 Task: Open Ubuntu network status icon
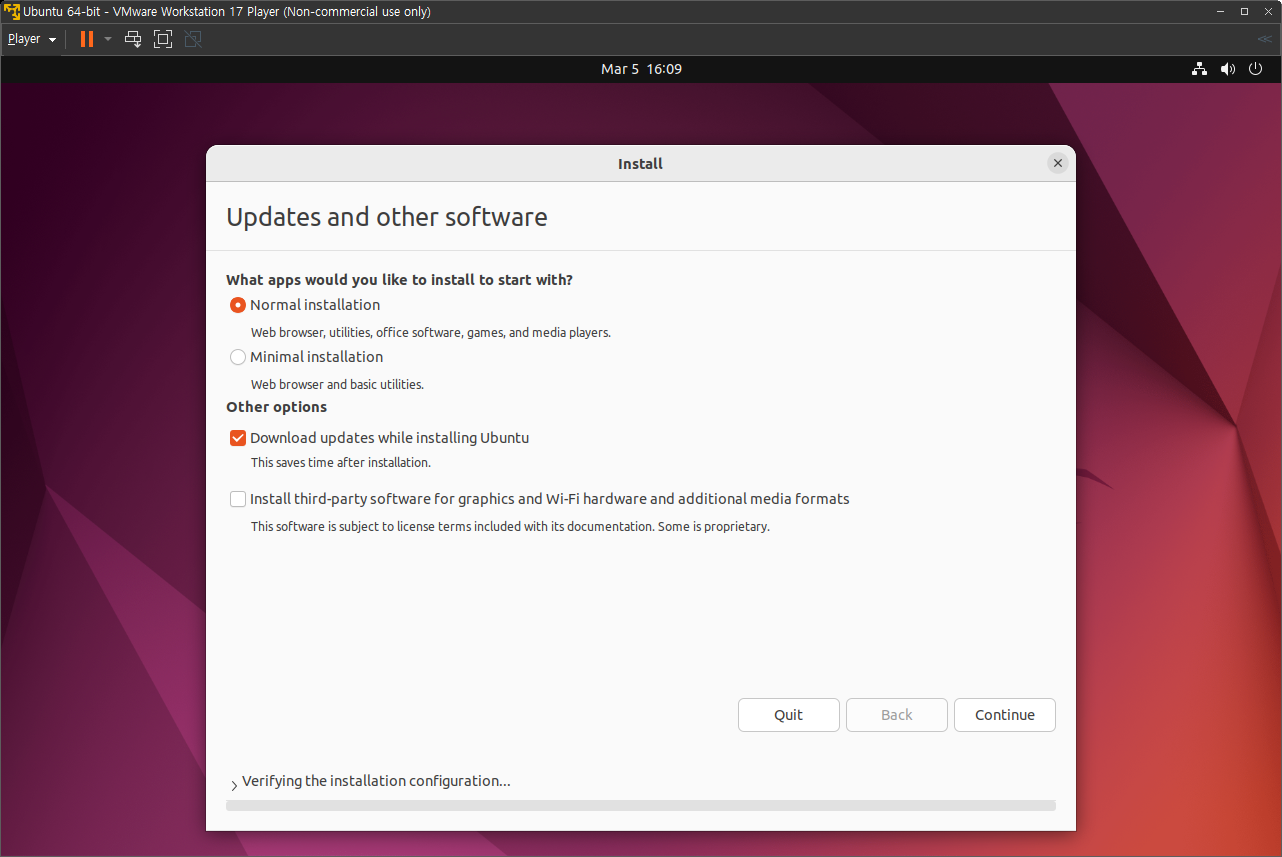coord(1199,69)
